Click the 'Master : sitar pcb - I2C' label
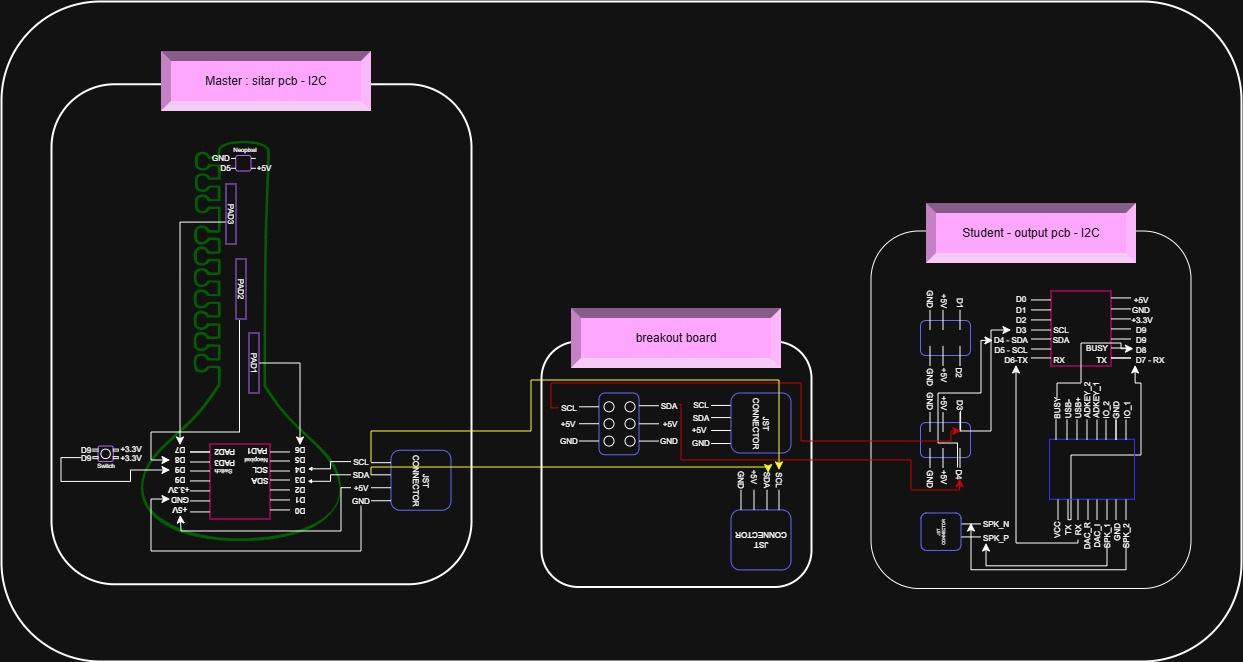Screen dimensions: 1243x662 point(265,81)
